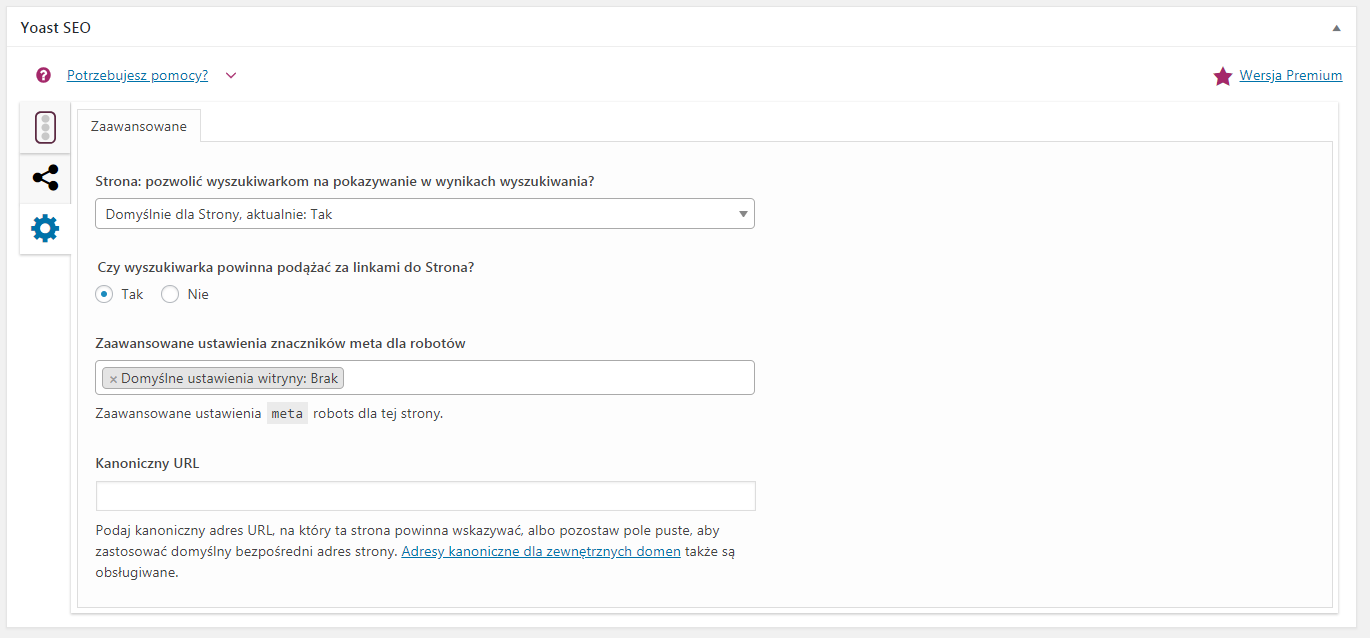The image size is (1370, 638).
Task: Select the "Tak" radio button
Action: 104,294
